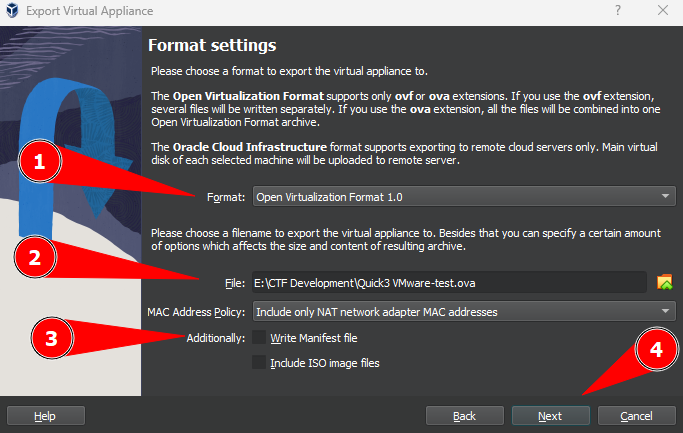
Task: Click the red circle numbered 1
Action: click(x=40, y=164)
